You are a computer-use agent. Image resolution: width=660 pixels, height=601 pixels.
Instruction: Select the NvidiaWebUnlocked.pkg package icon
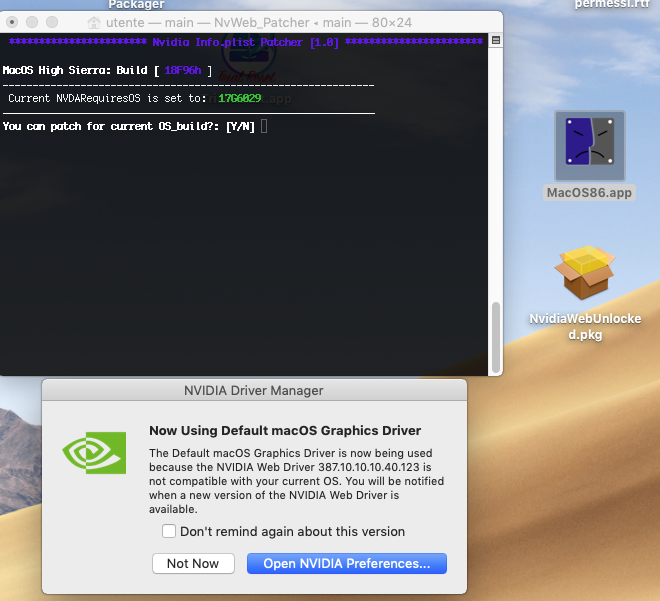[x=585, y=272]
